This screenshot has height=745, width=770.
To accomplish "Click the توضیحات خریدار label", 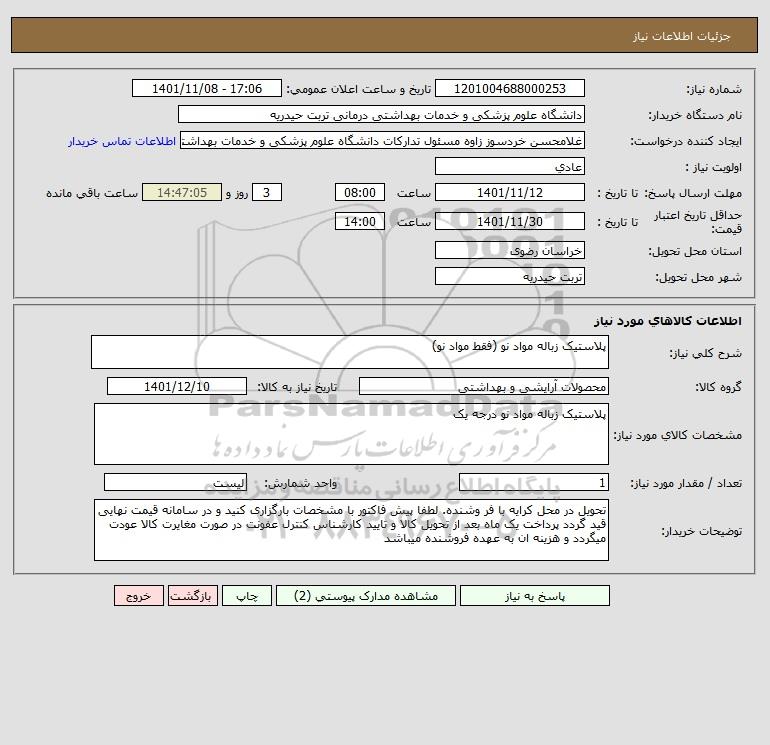I will coord(702,531).
